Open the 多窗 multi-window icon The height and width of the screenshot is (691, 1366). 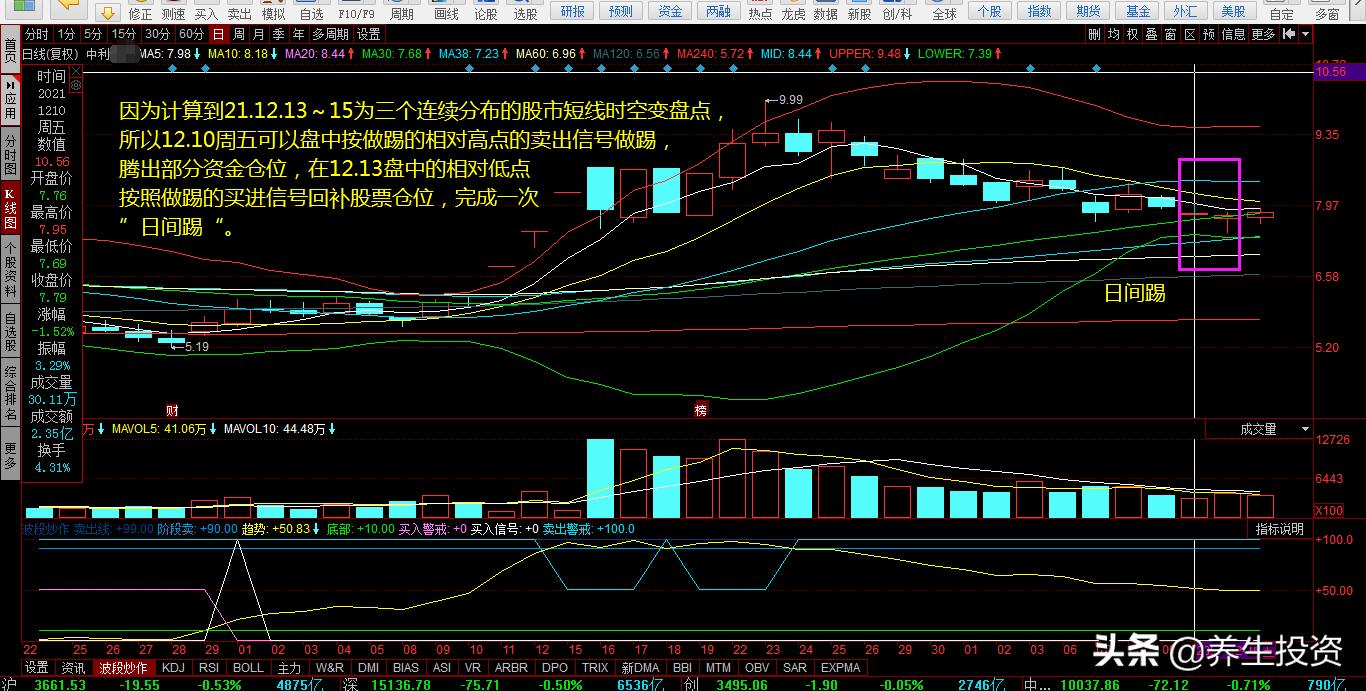(1327, 13)
